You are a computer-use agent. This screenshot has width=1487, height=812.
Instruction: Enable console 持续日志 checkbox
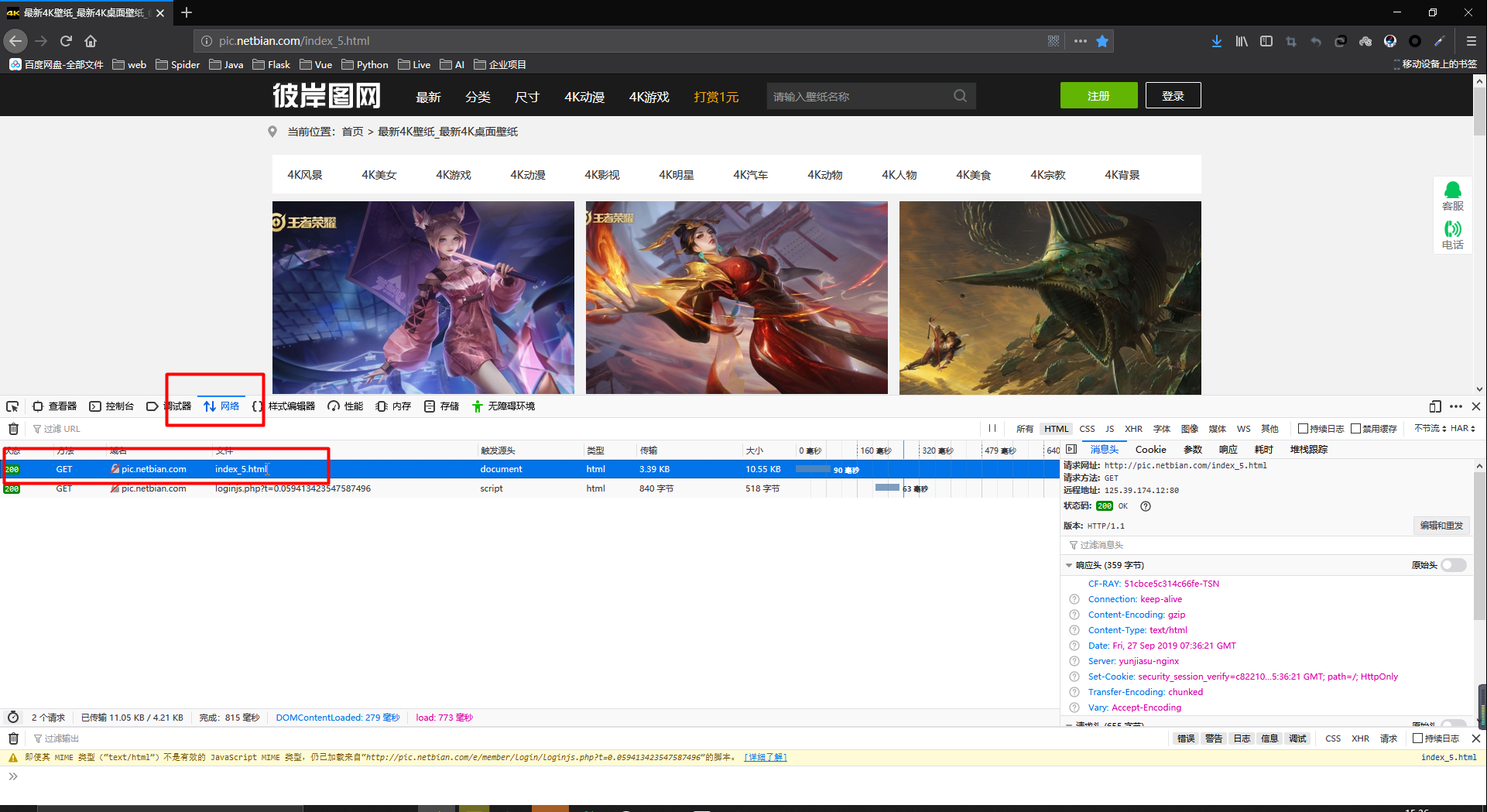click(x=1417, y=738)
